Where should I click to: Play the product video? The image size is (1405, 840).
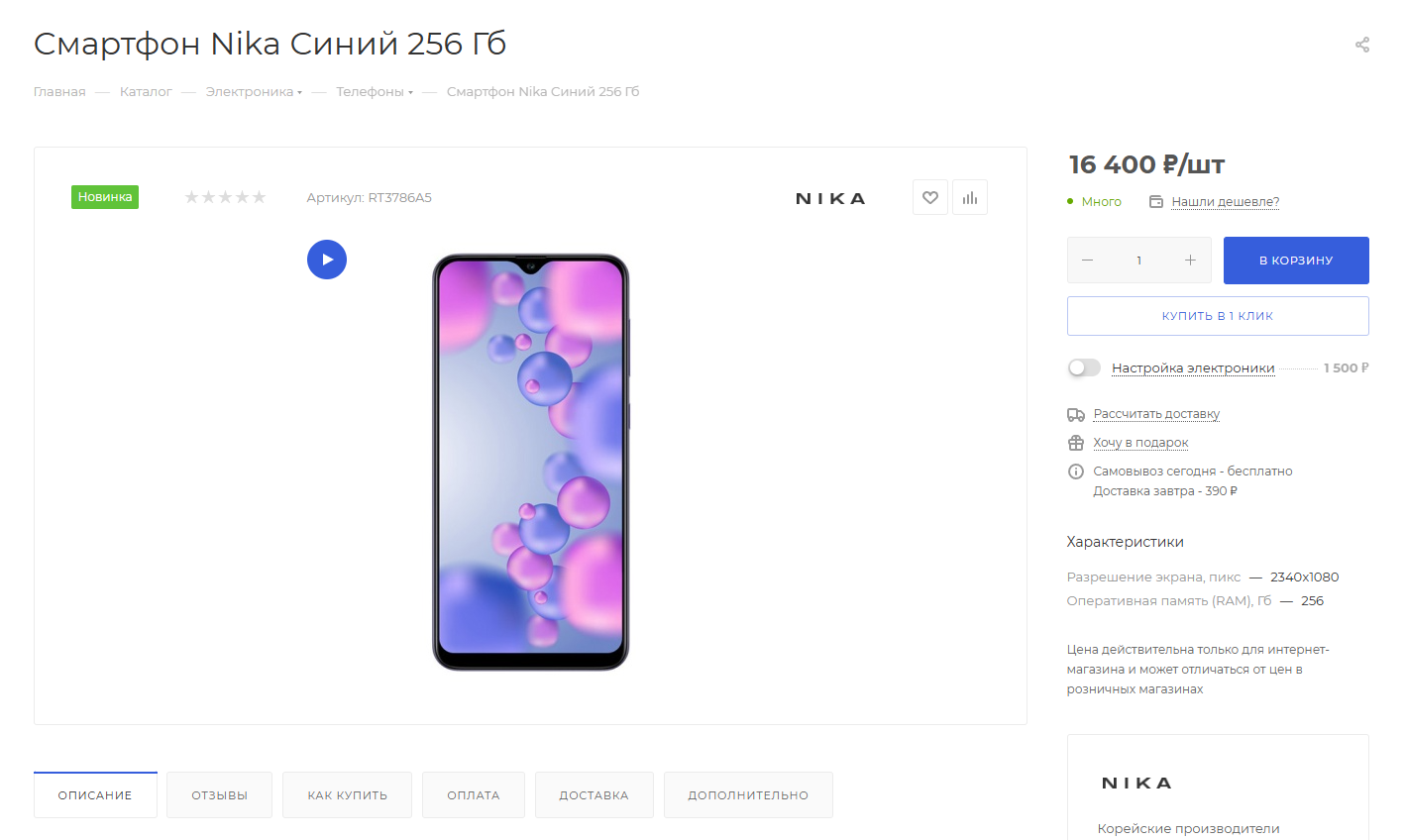[327, 260]
